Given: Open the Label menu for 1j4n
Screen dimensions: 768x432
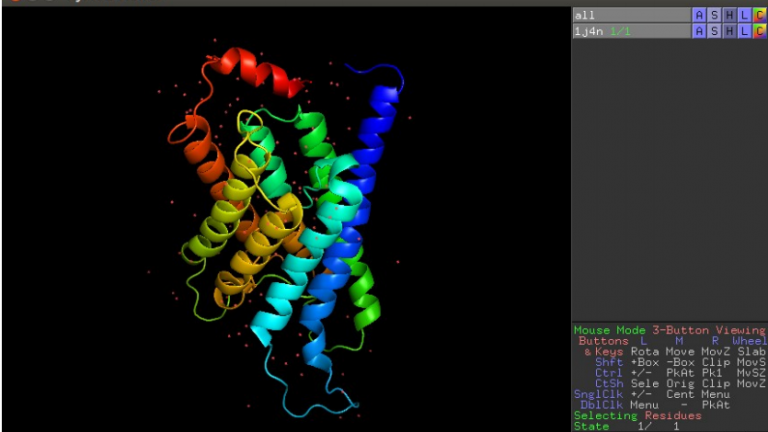Looking at the screenshot, I should point(744,31).
